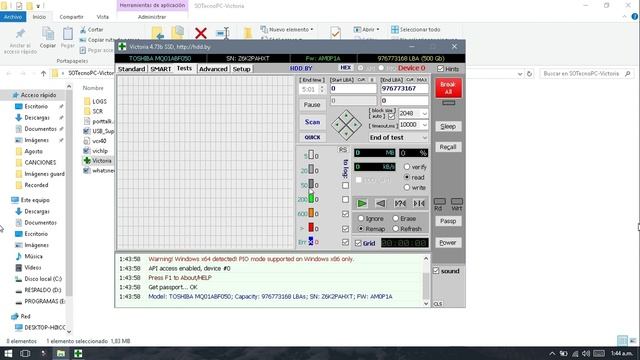Click inside the Start LBA field
This screenshot has width=640, height=360.
pyautogui.click(x=353, y=89)
